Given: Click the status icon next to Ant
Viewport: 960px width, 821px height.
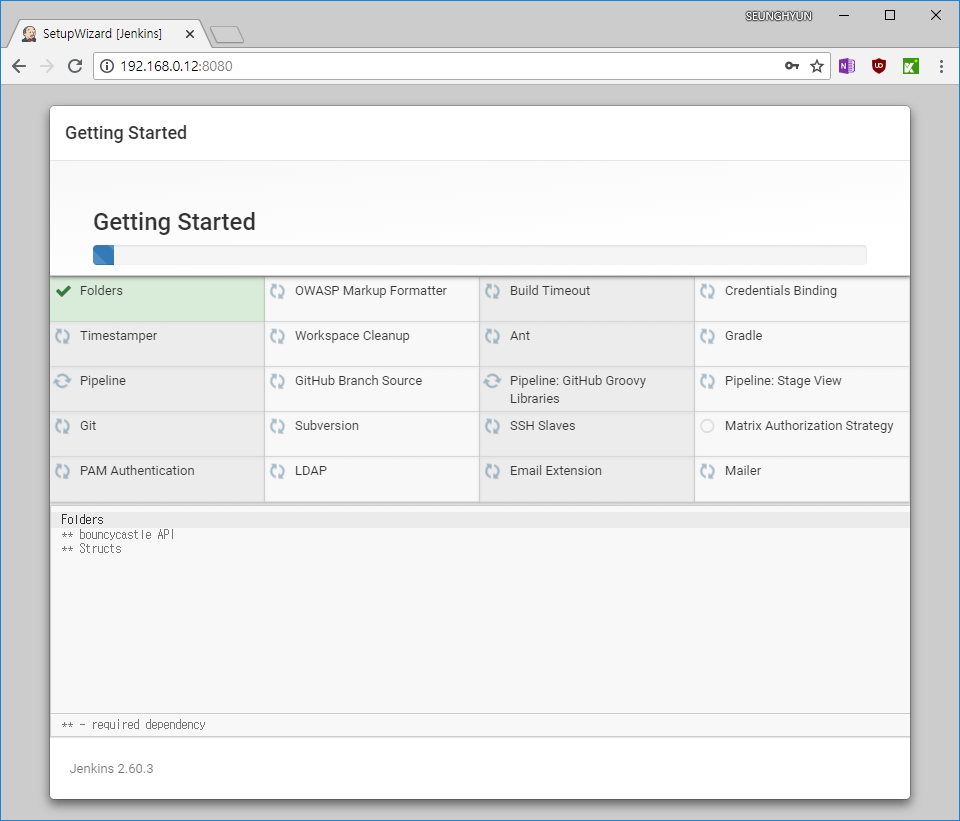Looking at the screenshot, I should 493,336.
